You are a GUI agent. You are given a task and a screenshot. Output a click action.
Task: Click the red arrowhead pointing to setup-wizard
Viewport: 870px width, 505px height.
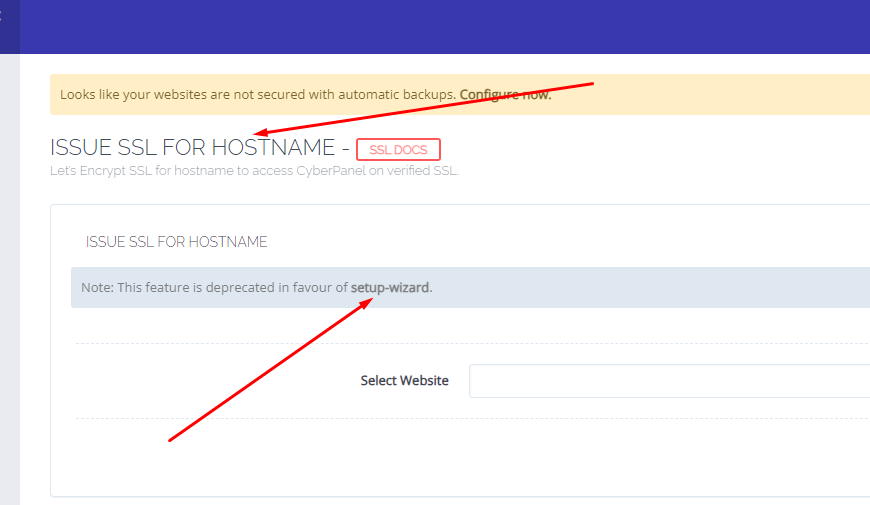tap(366, 302)
